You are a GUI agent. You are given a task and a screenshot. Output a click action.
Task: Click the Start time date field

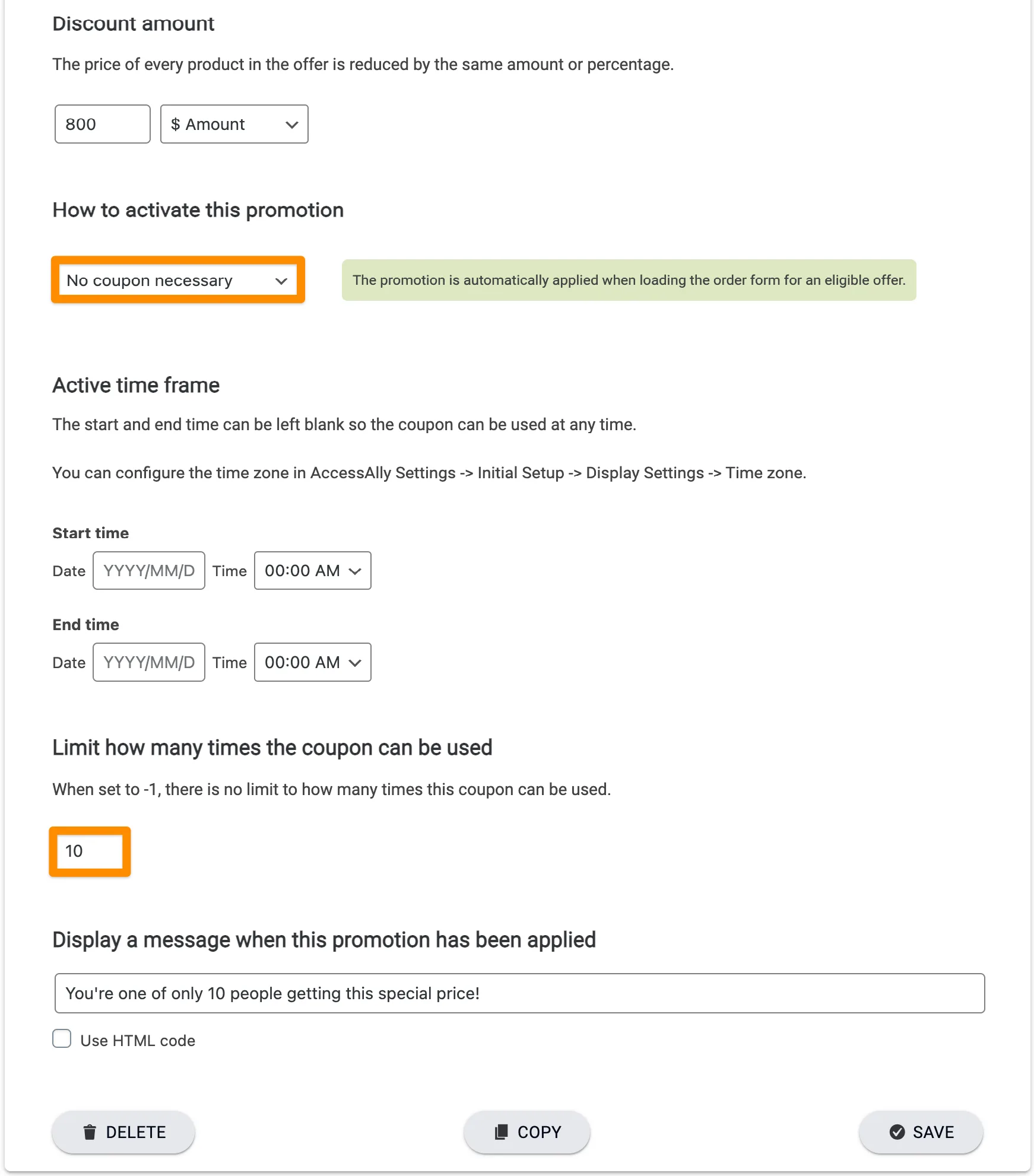[148, 570]
